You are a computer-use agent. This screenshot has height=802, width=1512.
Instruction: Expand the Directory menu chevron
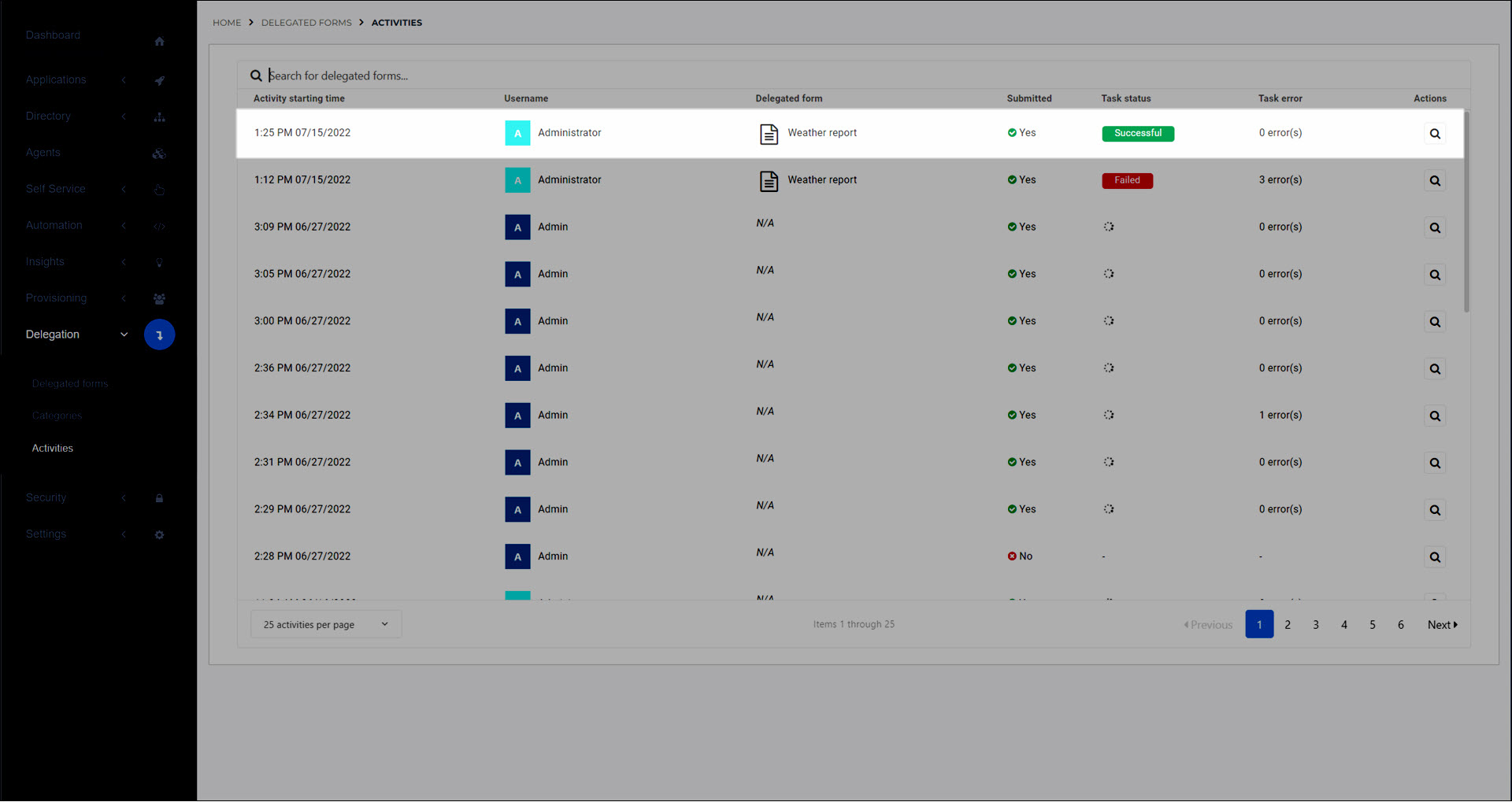[124, 116]
